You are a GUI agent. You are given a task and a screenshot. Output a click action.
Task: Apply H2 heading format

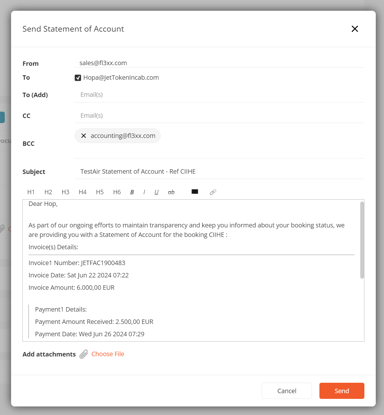[x=48, y=192]
